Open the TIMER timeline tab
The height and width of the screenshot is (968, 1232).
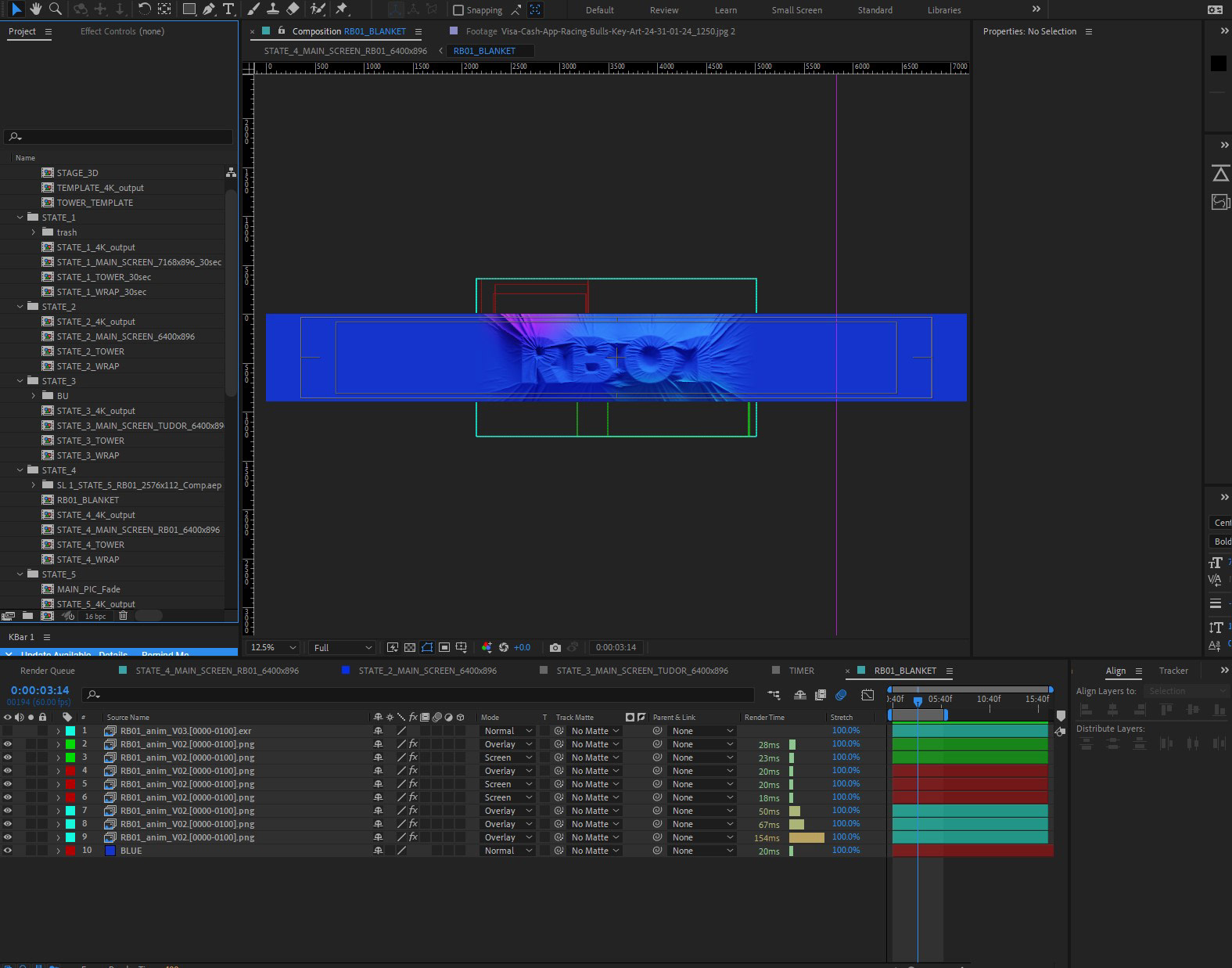coord(801,671)
